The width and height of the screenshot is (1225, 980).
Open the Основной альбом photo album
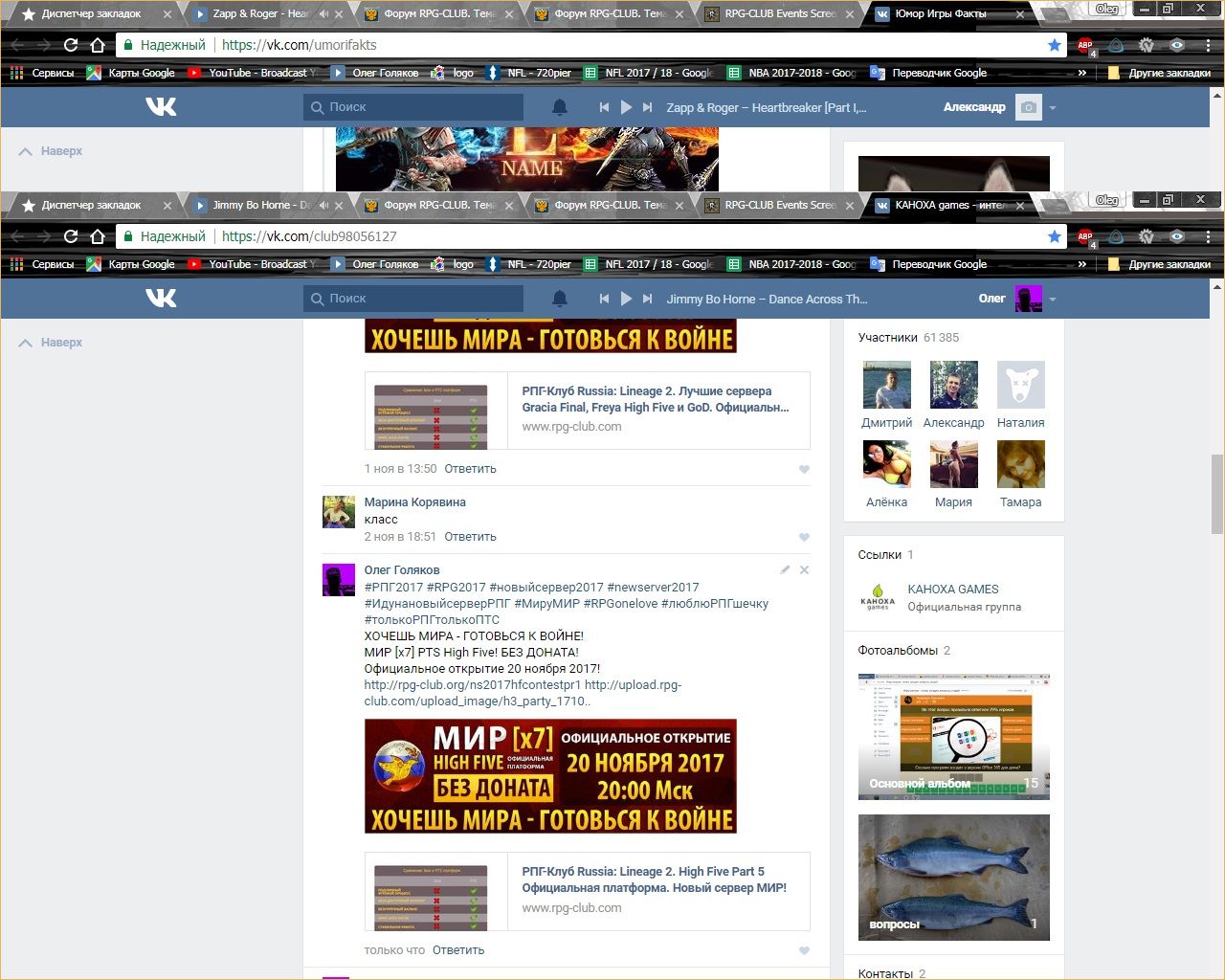954,736
